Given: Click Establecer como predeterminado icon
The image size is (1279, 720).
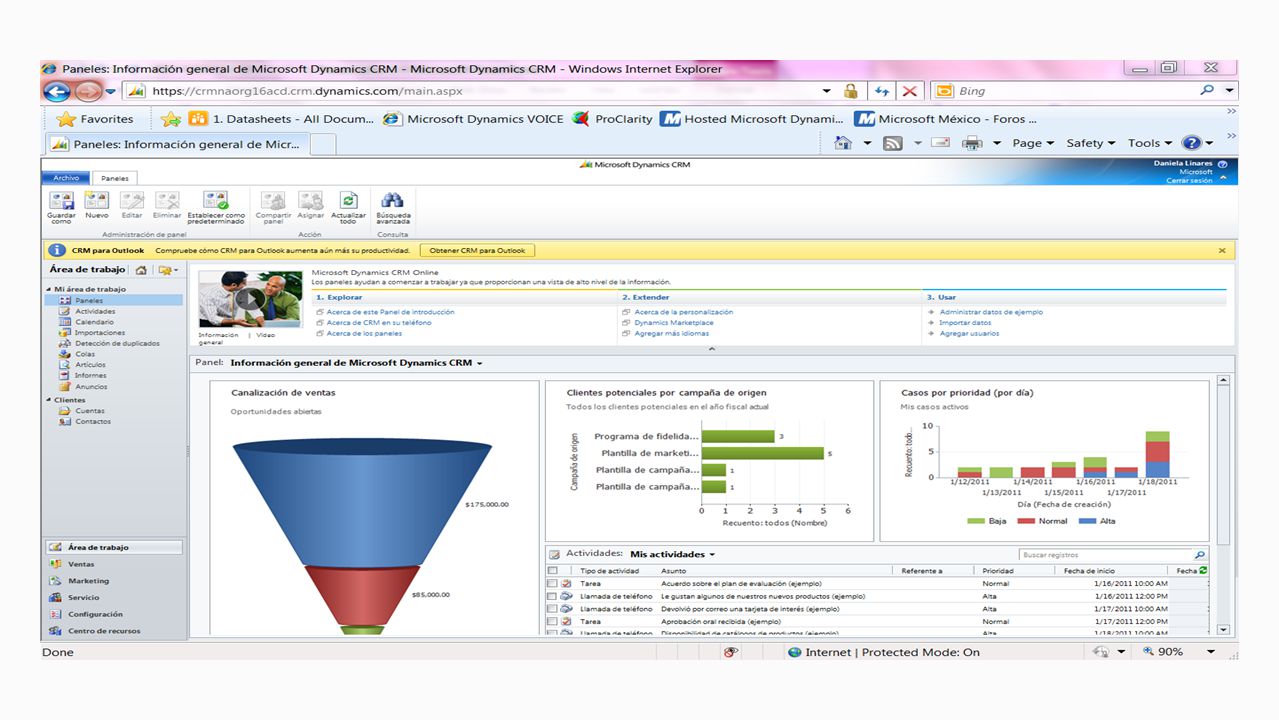Looking at the screenshot, I should click(x=215, y=201).
